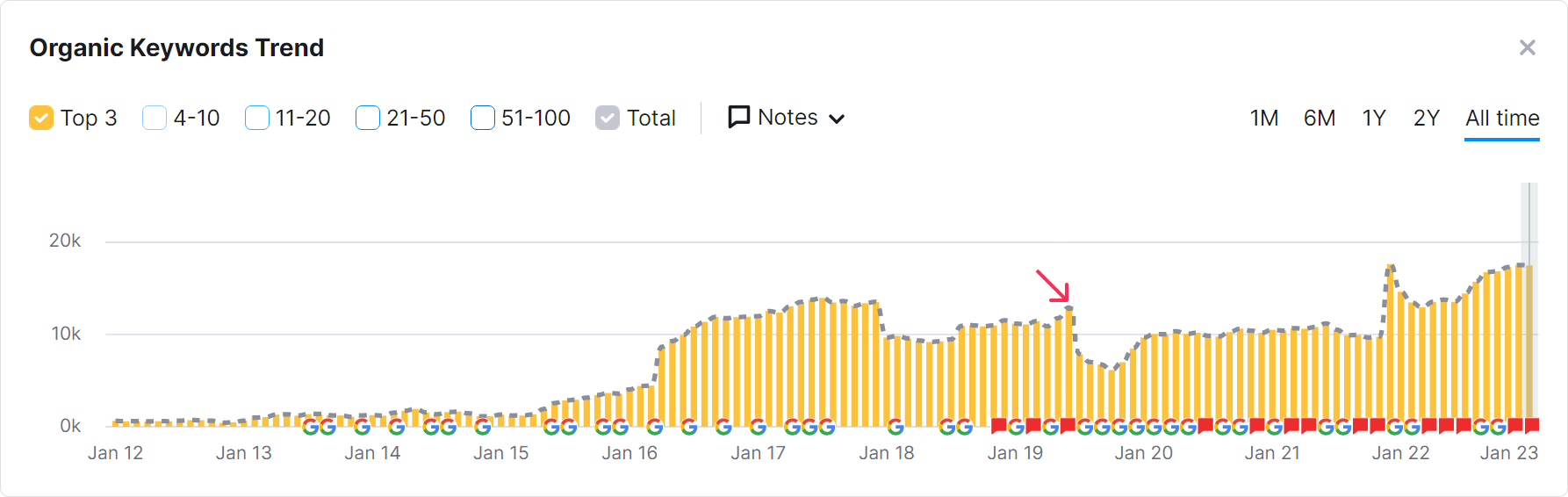The height and width of the screenshot is (497, 1568).
Task: Check the 51-100 positions checkbox
Action: point(483,118)
